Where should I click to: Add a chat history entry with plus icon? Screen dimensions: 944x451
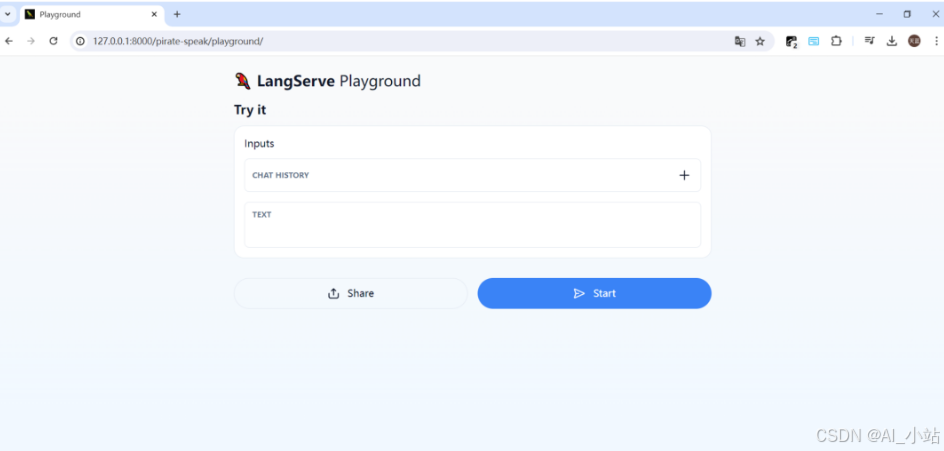[x=684, y=175]
